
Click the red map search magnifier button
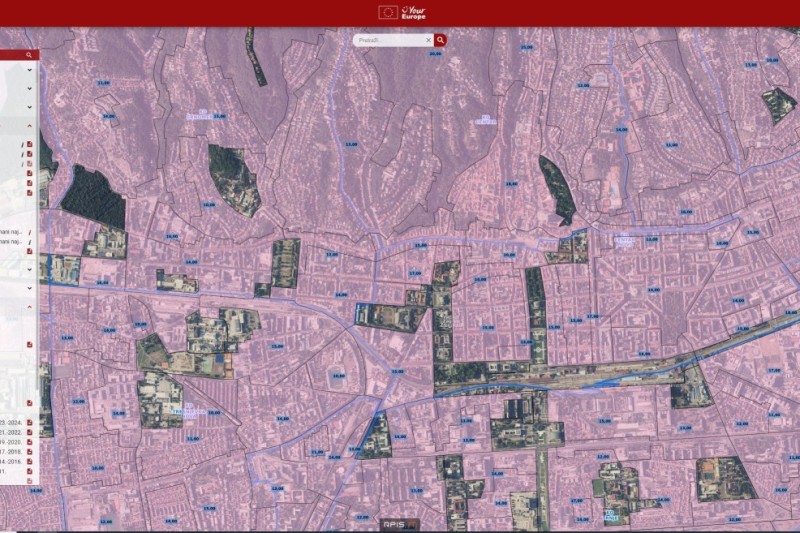coord(440,40)
